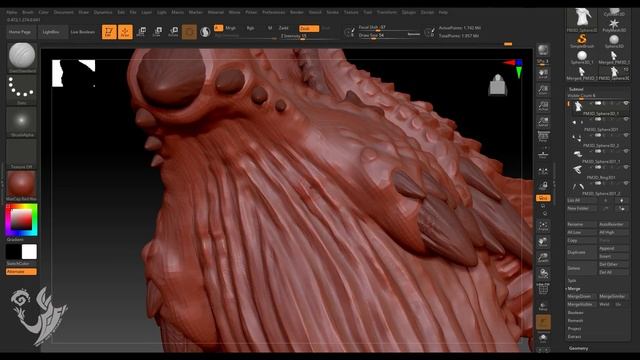This screenshot has width=640, height=360.
Task: Hide PM3D_Ring3D1 subtool eye
Action: click(x=626, y=167)
